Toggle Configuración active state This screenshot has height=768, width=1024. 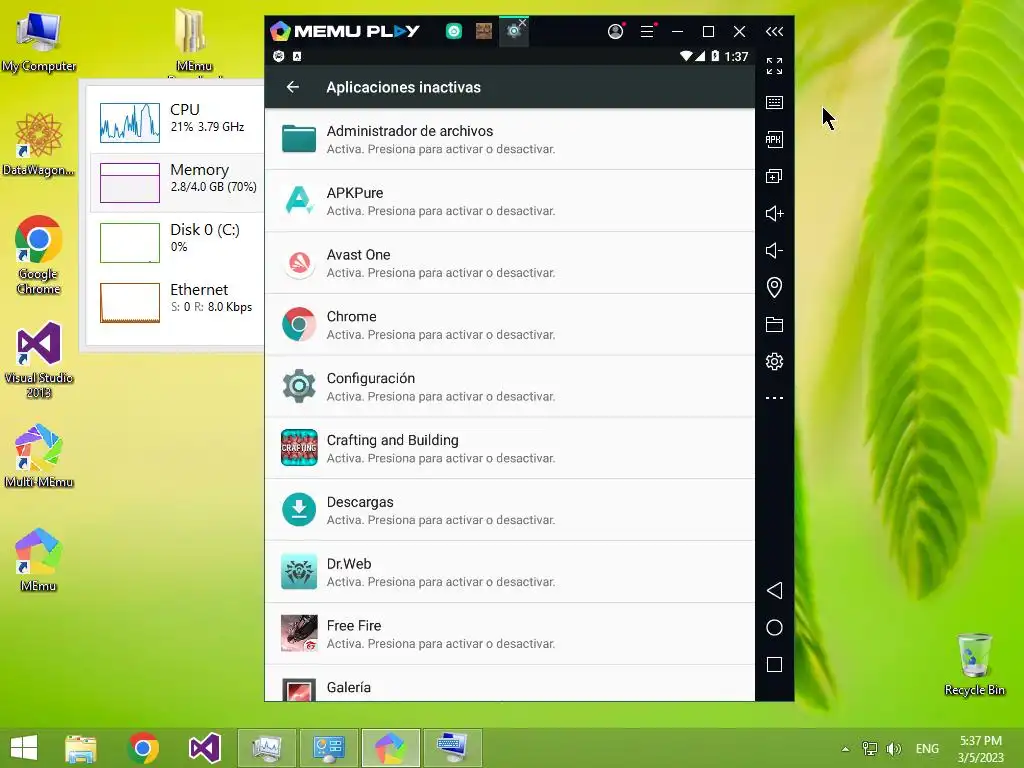point(509,387)
